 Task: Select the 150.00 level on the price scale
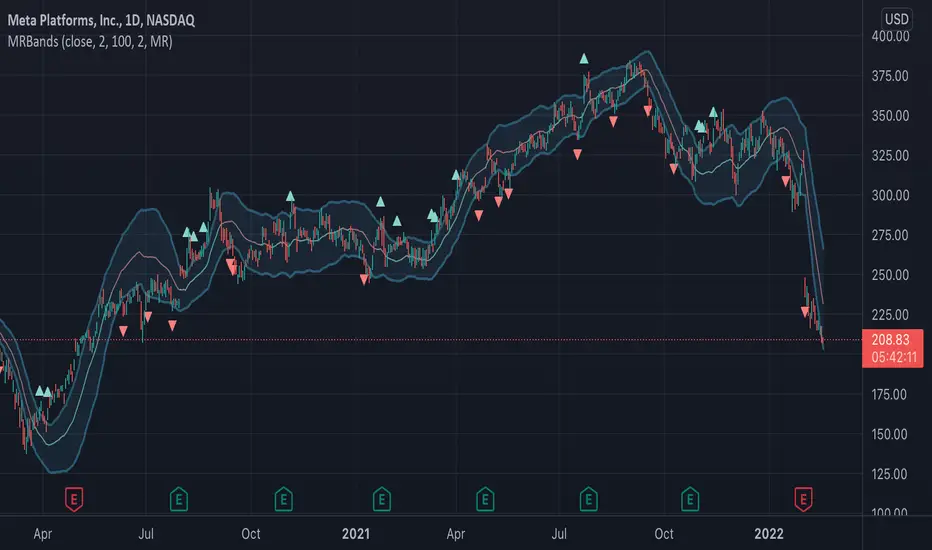pyautogui.click(x=890, y=435)
